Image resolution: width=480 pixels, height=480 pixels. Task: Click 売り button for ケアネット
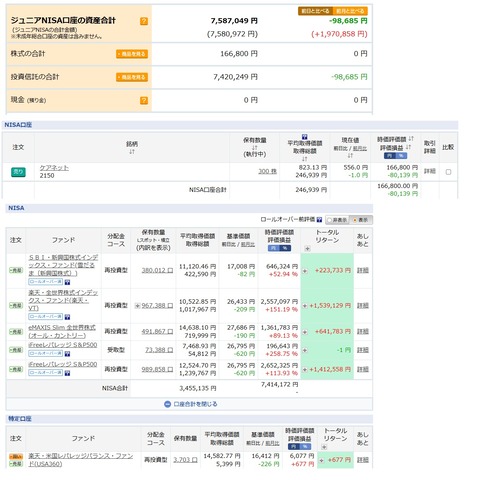[x=18, y=172]
